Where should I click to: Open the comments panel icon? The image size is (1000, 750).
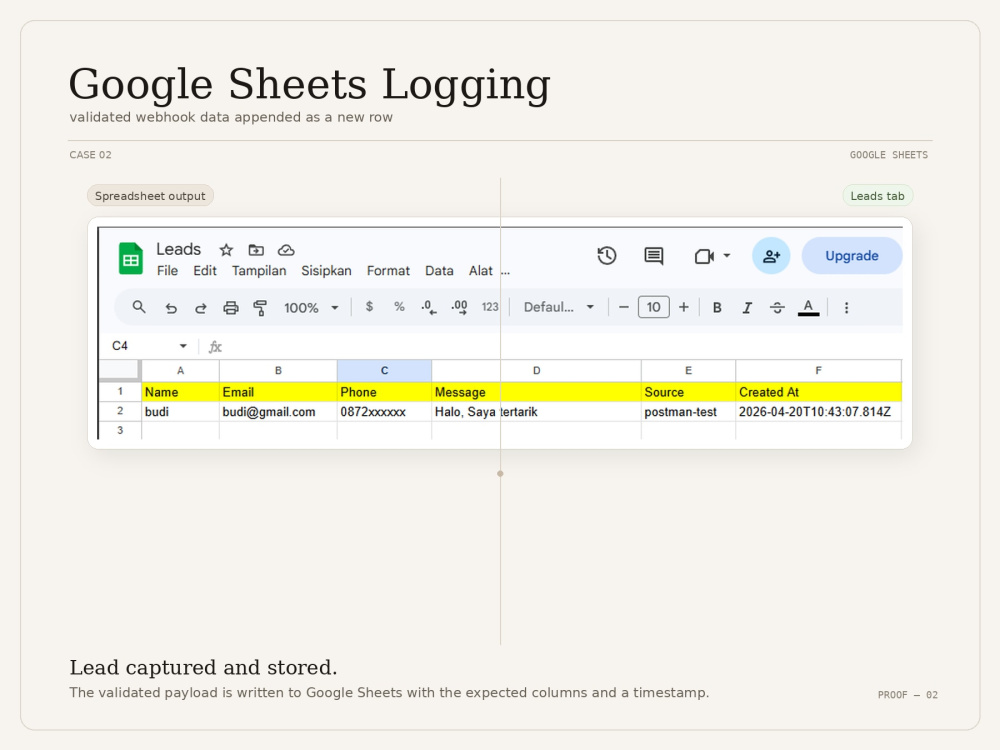[x=654, y=256]
